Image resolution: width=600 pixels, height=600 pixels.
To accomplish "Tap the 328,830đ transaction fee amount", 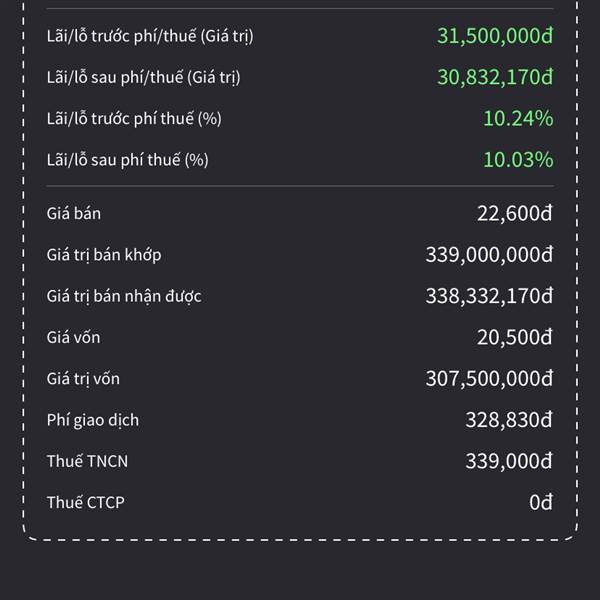I will pyautogui.click(x=509, y=420).
